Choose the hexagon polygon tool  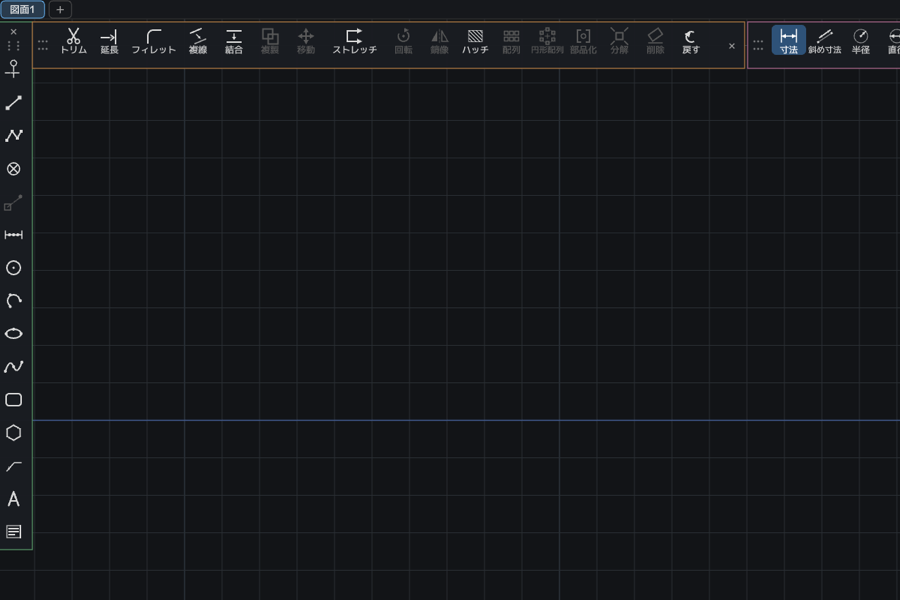(13, 432)
